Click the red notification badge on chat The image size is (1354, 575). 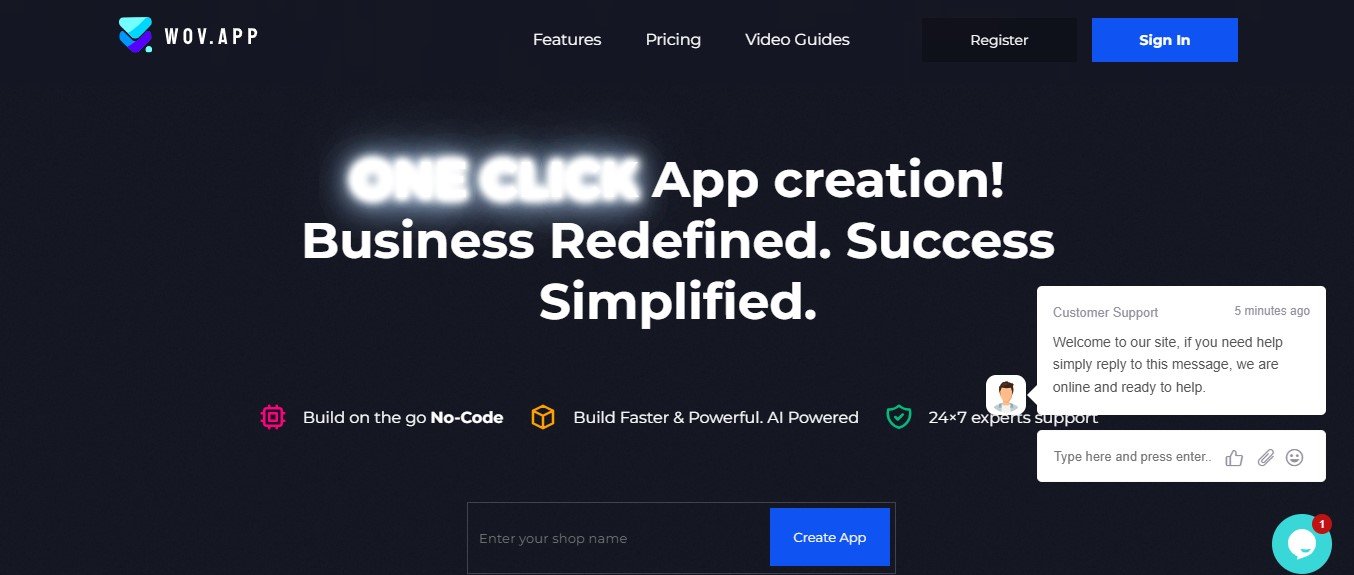pos(1322,524)
